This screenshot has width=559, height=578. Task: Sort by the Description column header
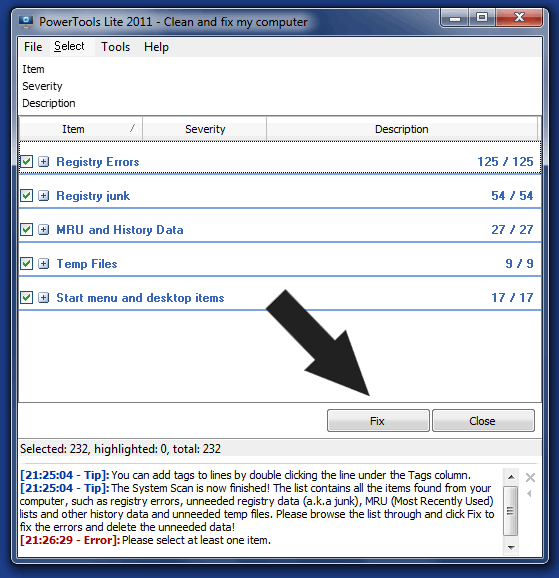[402, 129]
